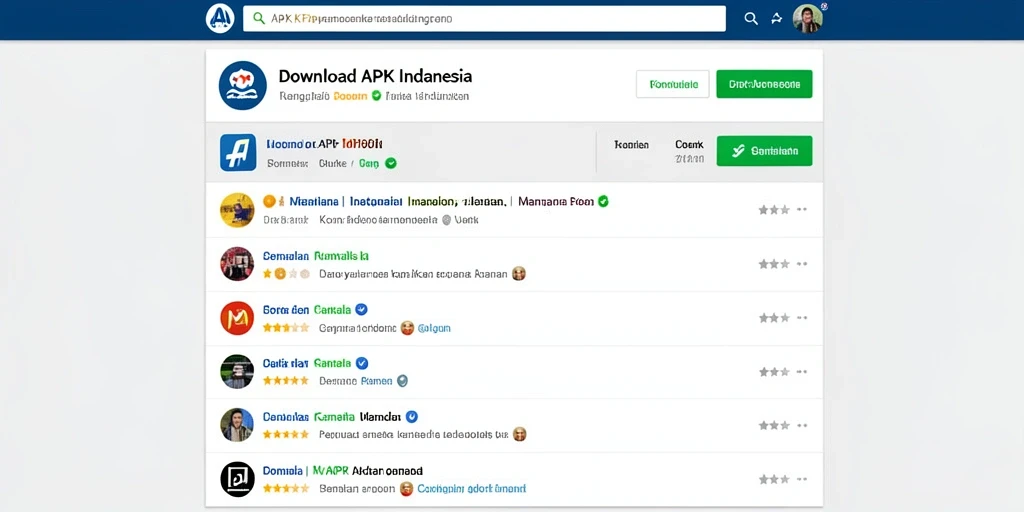Image resolution: width=1024 pixels, height=512 pixels.
Task: Open the rating stars of the 'Mangana From' row
Action: point(774,210)
